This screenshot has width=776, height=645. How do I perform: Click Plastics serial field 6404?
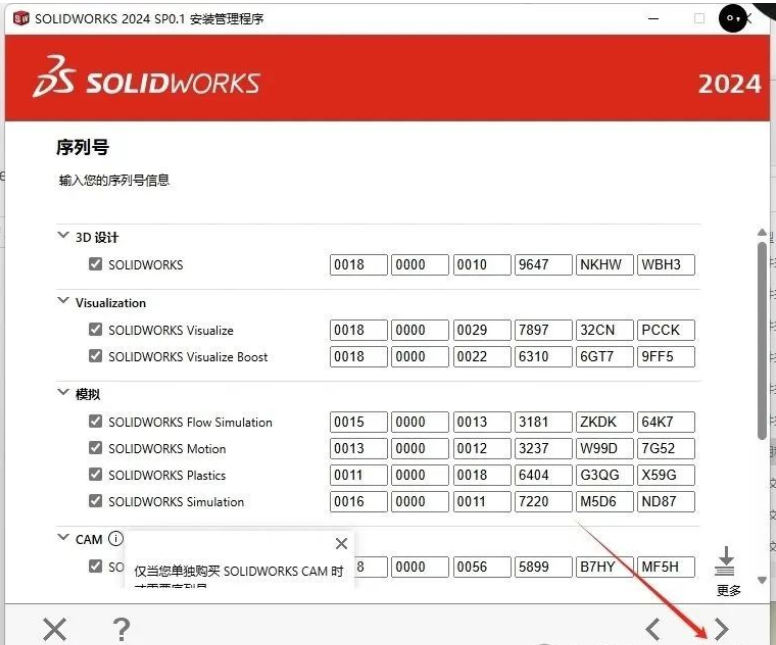543,475
